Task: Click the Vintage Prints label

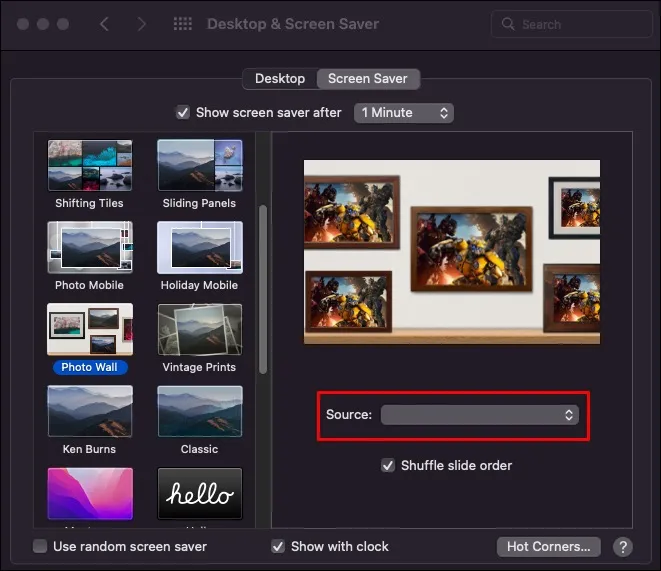Action: pyautogui.click(x=199, y=367)
